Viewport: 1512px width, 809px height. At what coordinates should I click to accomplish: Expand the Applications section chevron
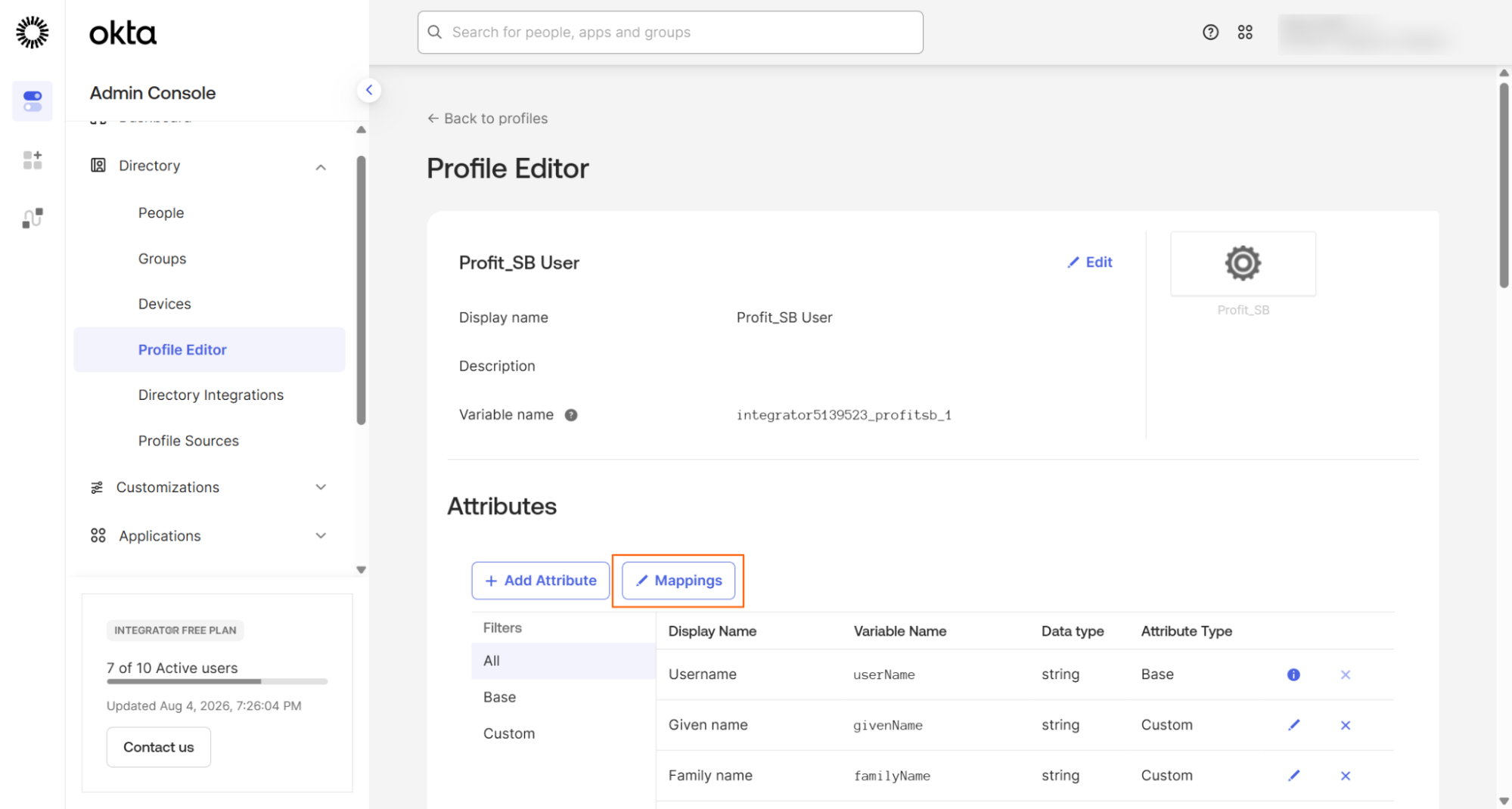tap(321, 536)
